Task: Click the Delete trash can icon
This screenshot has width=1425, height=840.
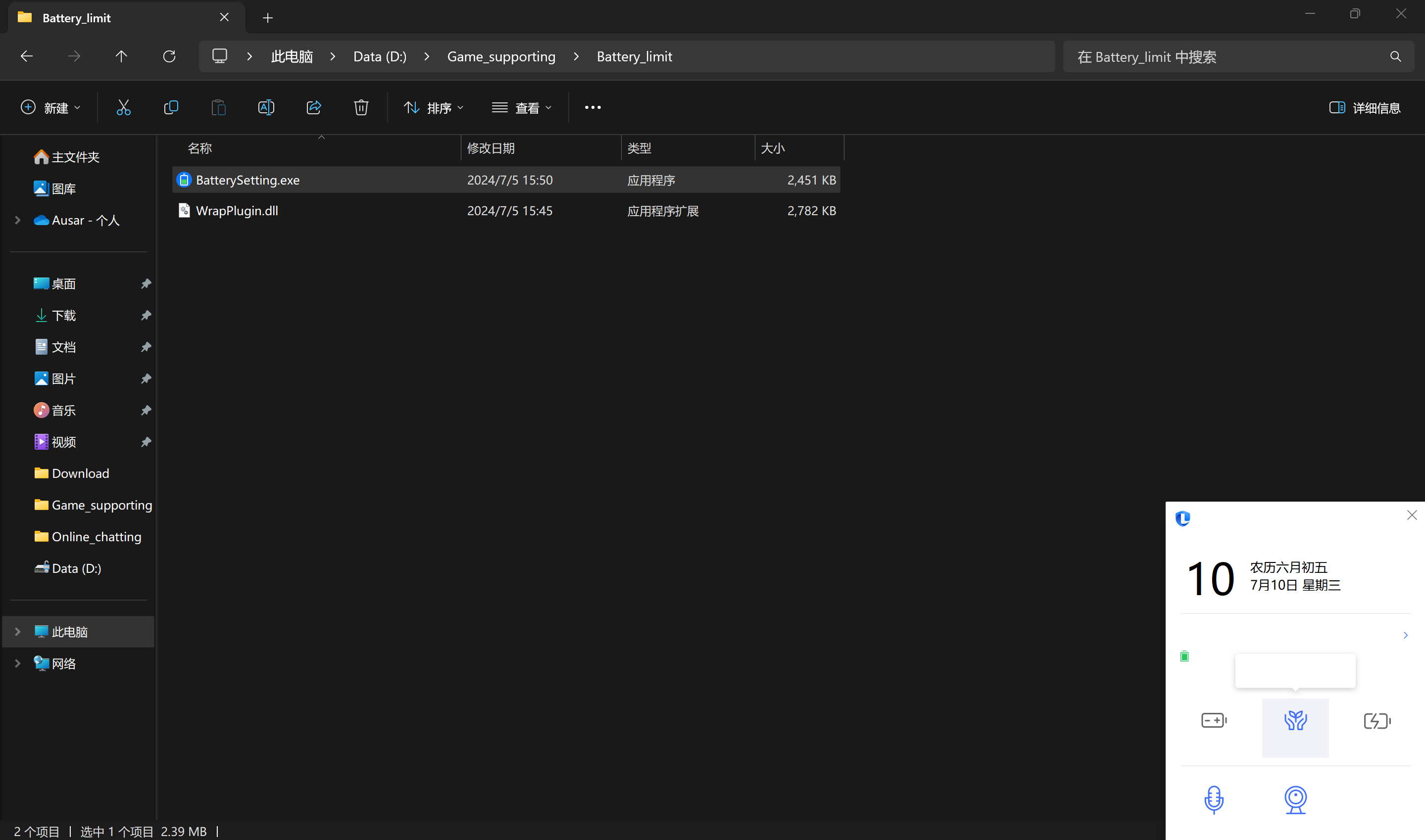Action: pyautogui.click(x=361, y=107)
